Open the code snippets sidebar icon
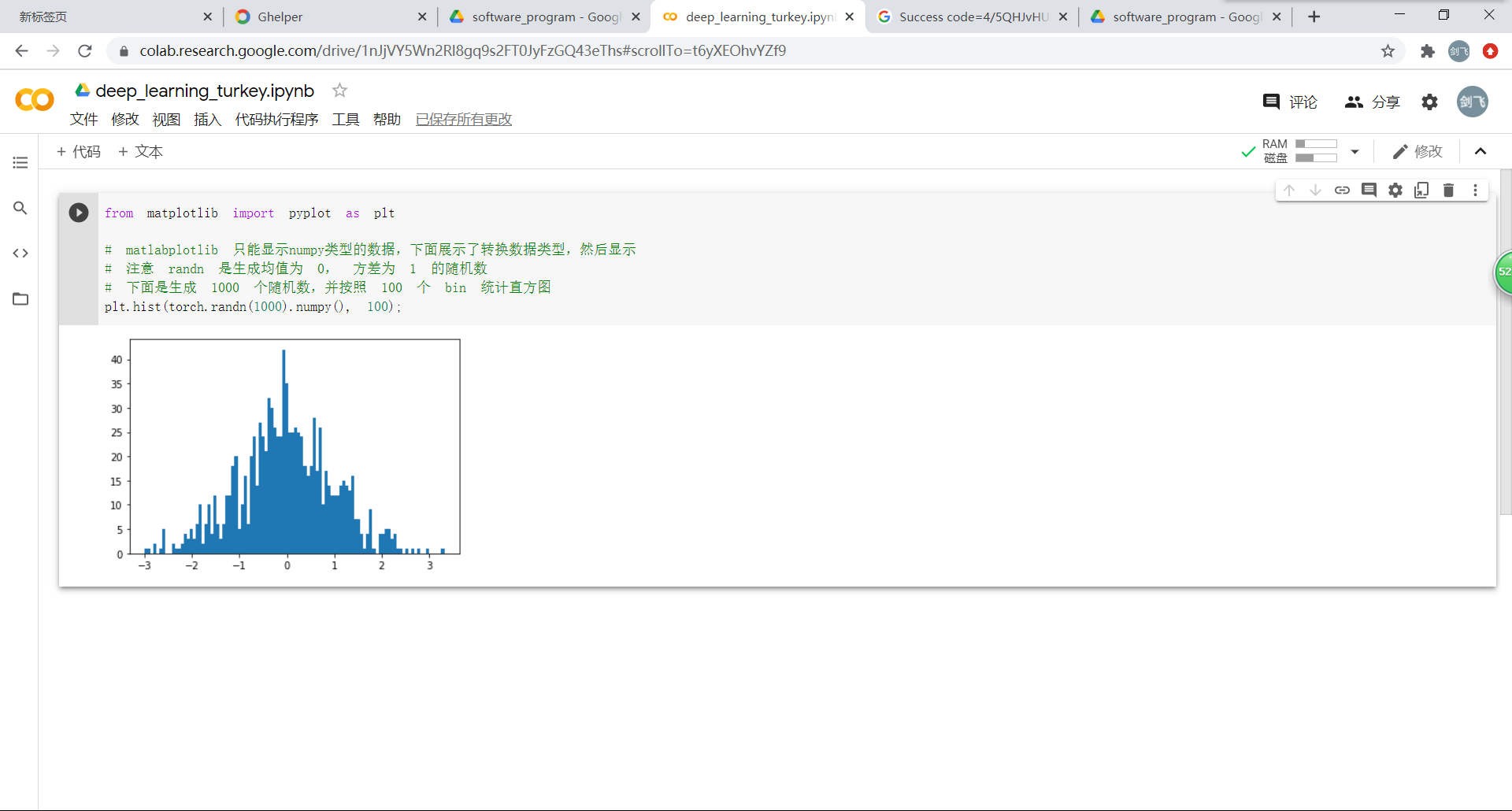This screenshot has height=811, width=1512. (x=20, y=253)
